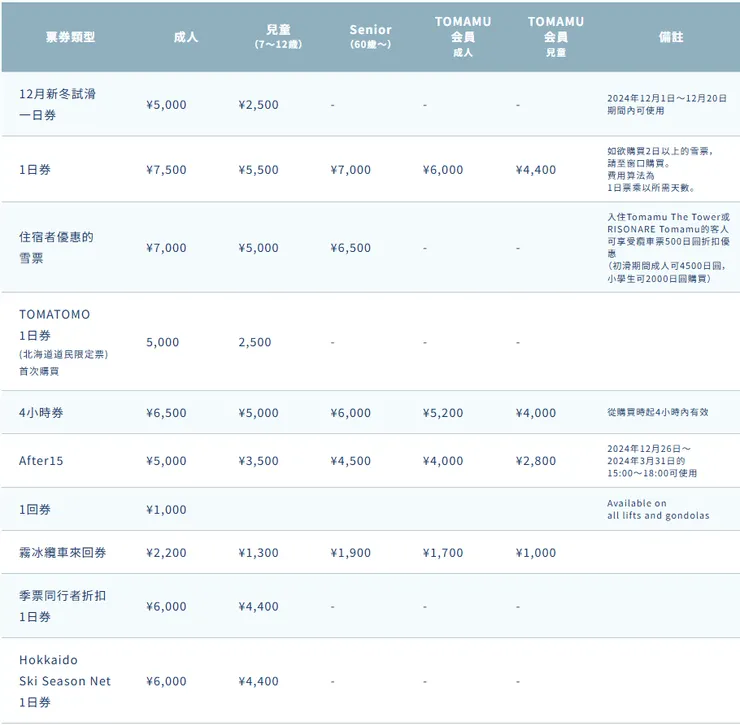
Task: Click ¥4,000 TOMAMU member adult After15 price
Action: [x=443, y=461]
